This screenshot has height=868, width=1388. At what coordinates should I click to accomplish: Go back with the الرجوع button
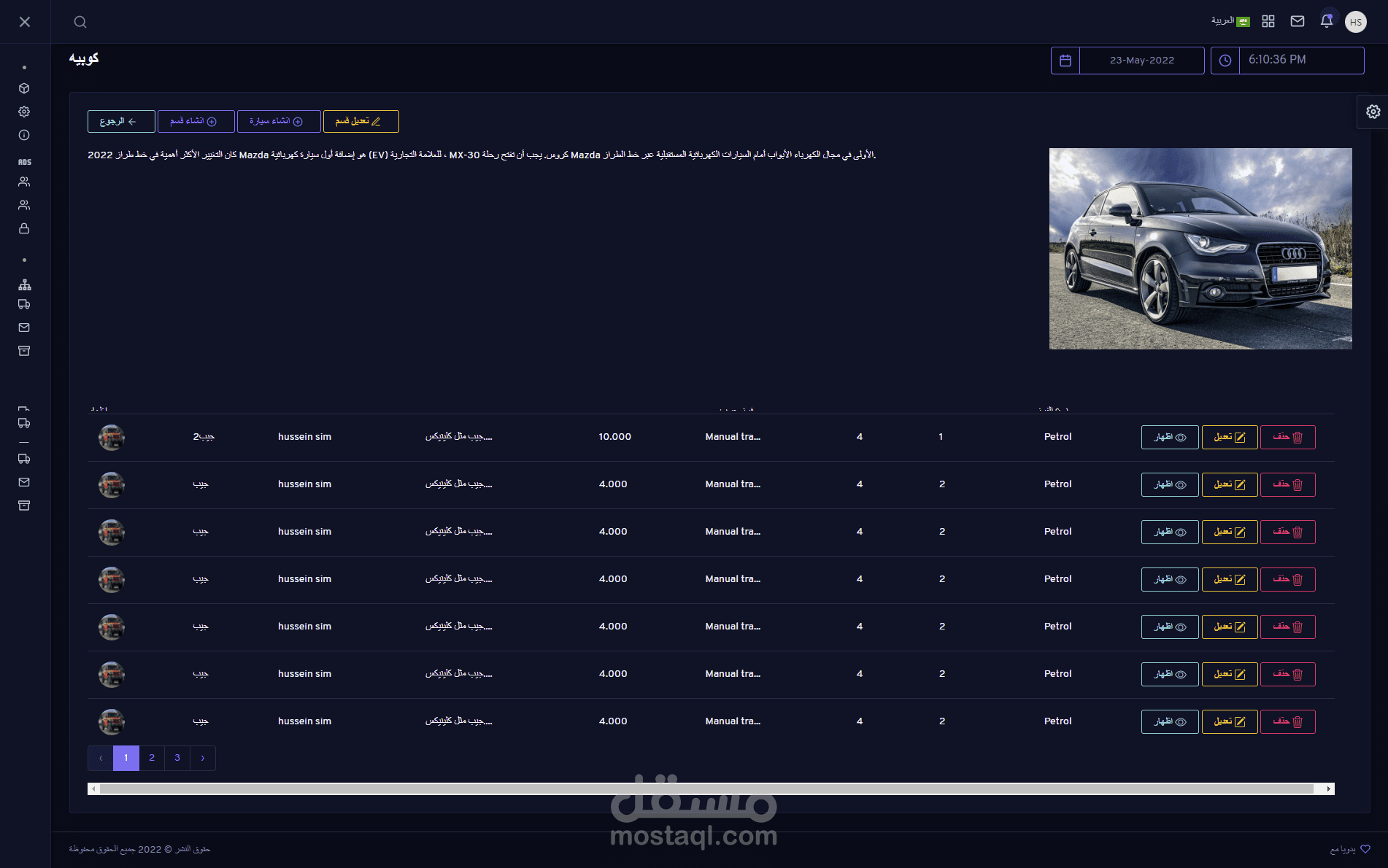121,121
